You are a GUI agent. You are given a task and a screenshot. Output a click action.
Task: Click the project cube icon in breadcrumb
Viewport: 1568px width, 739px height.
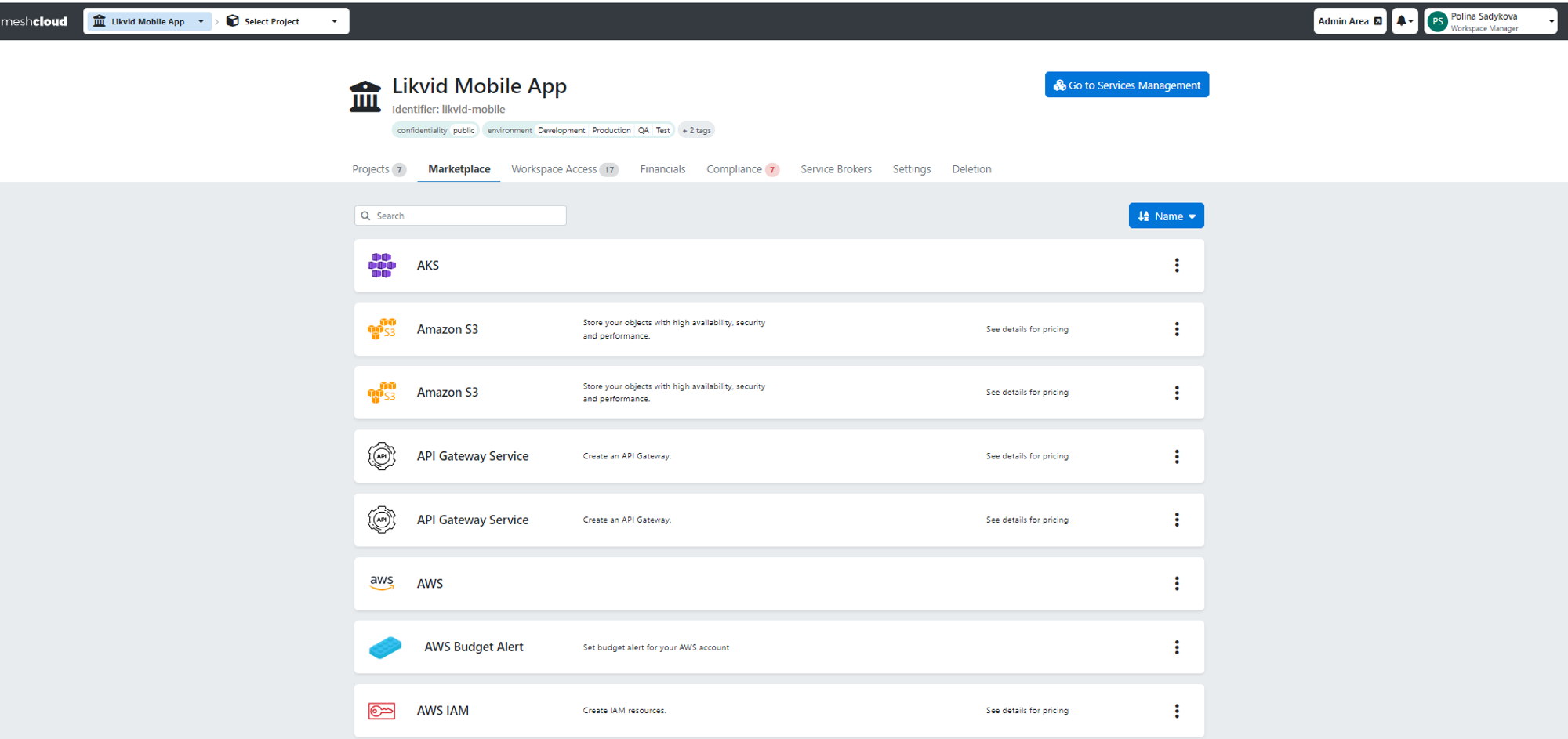click(233, 21)
